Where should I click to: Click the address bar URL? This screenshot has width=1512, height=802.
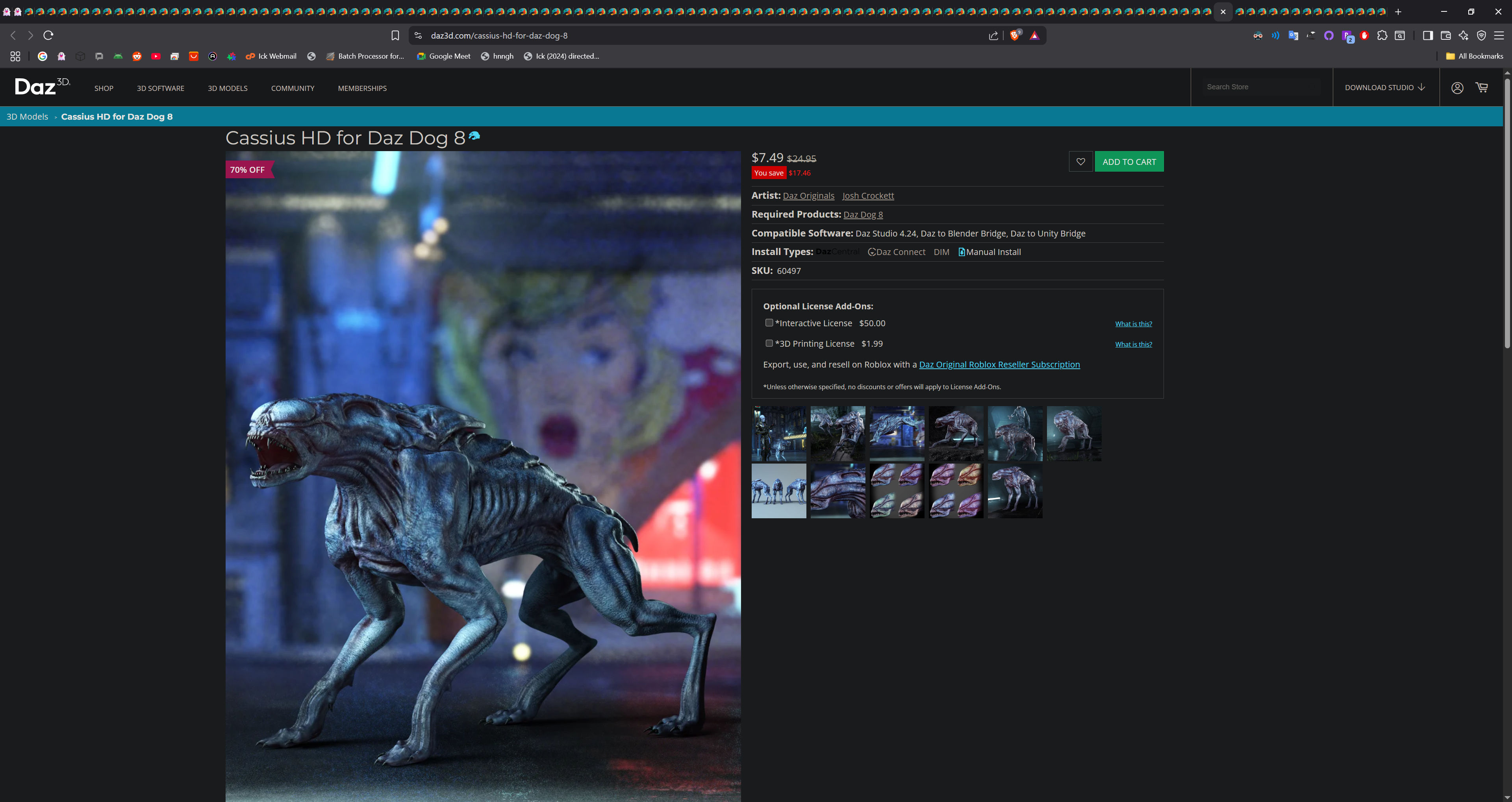click(x=499, y=36)
